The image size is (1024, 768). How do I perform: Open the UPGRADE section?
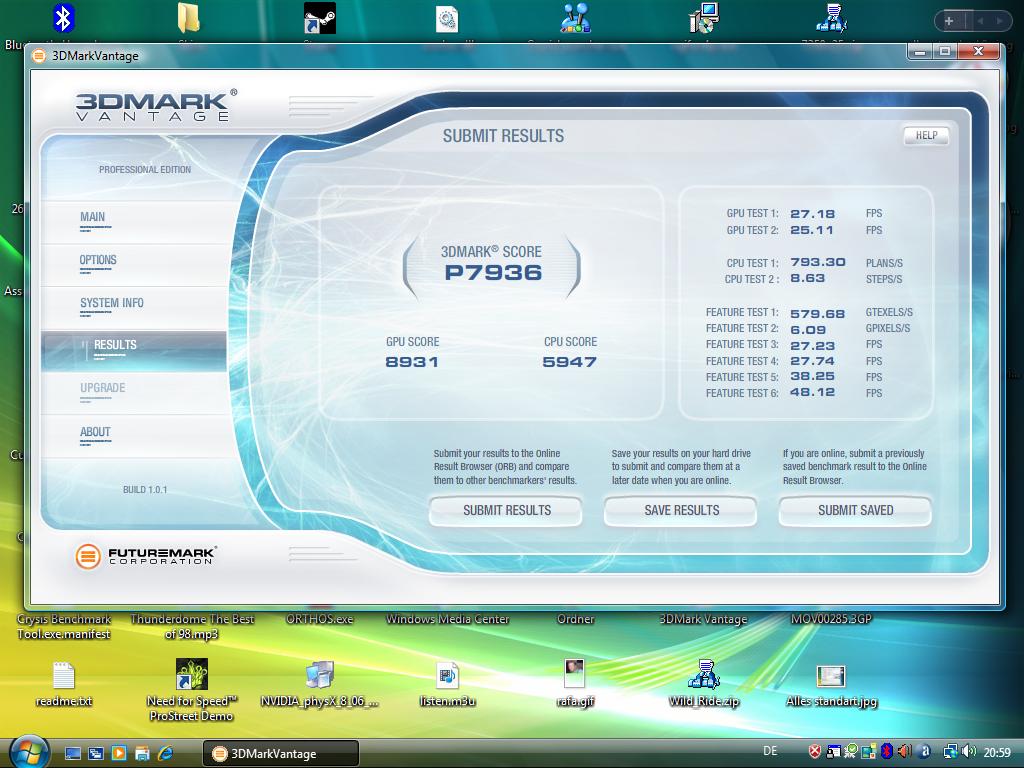click(x=134, y=392)
